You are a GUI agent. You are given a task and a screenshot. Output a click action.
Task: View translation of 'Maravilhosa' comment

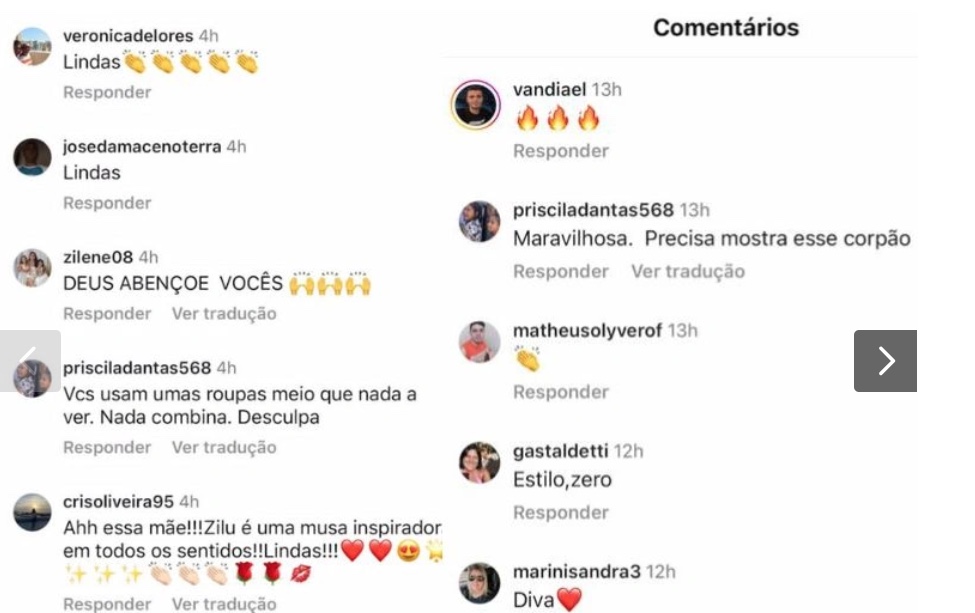click(x=688, y=272)
